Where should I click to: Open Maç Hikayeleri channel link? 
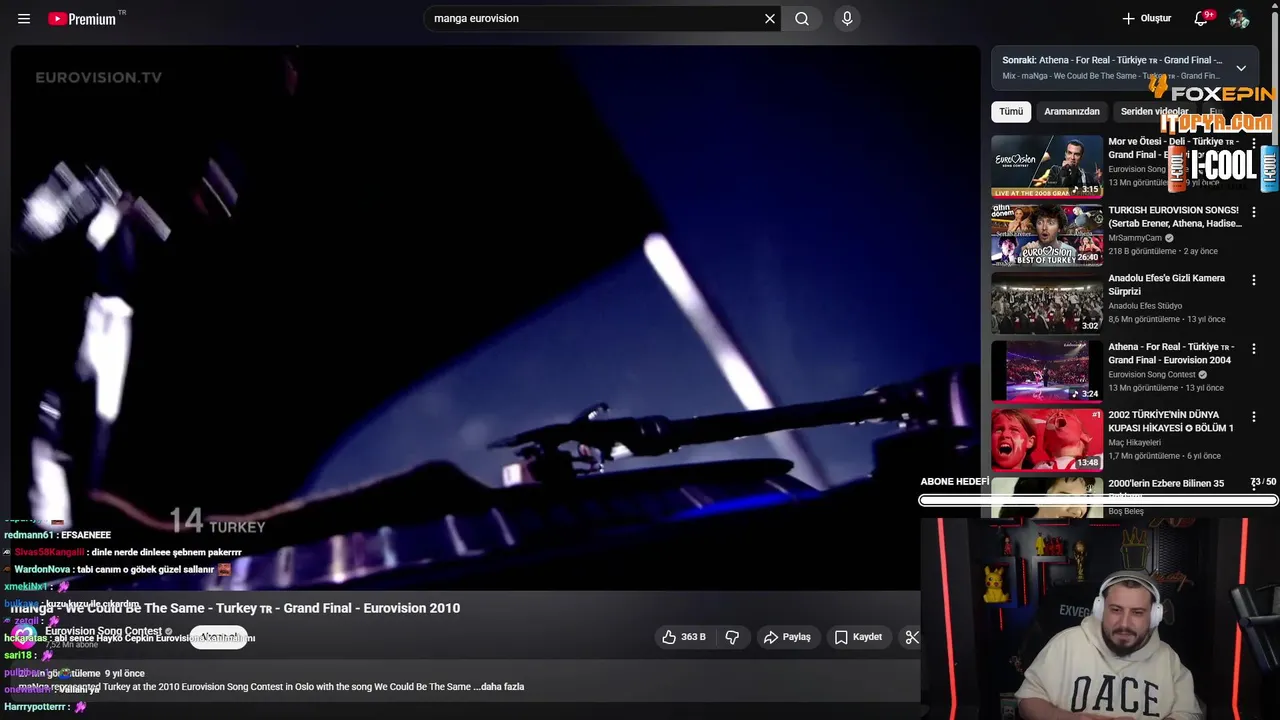(1134, 442)
